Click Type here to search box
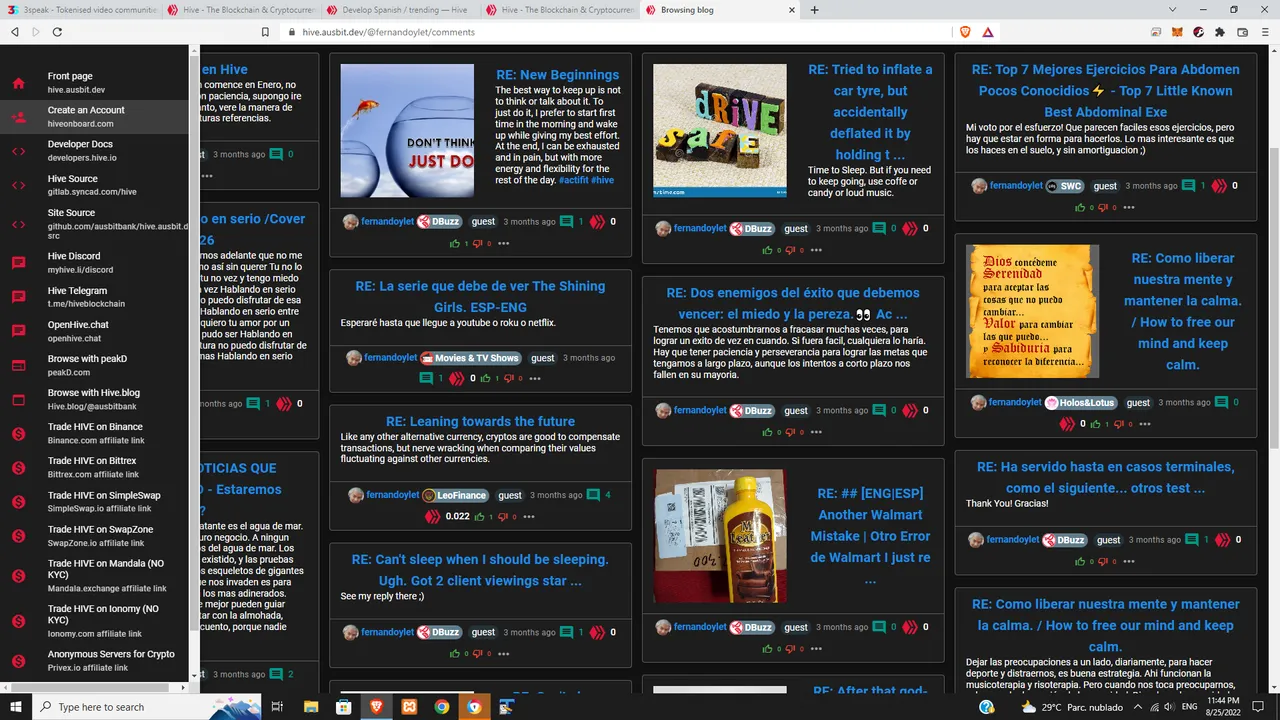This screenshot has width=1280, height=720. (x=133, y=706)
